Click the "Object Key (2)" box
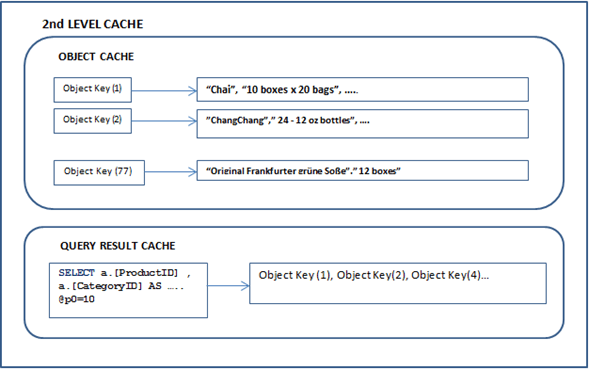This screenshot has height=370, width=589. (92, 121)
